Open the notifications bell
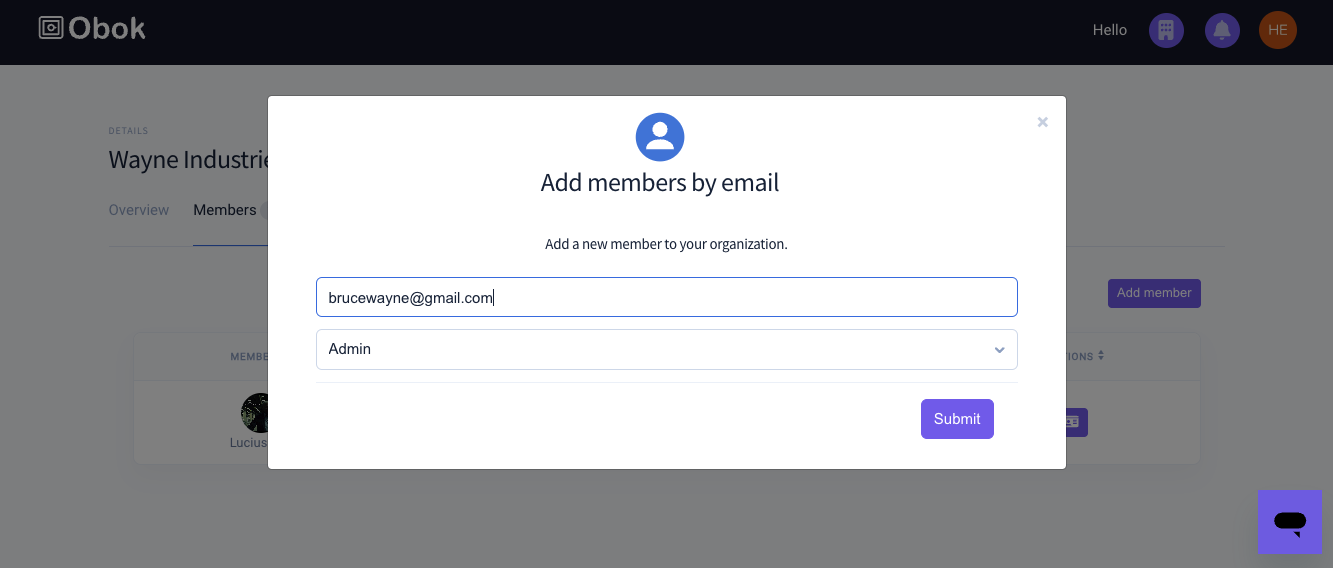Image resolution: width=1333 pixels, height=568 pixels. [x=1222, y=30]
